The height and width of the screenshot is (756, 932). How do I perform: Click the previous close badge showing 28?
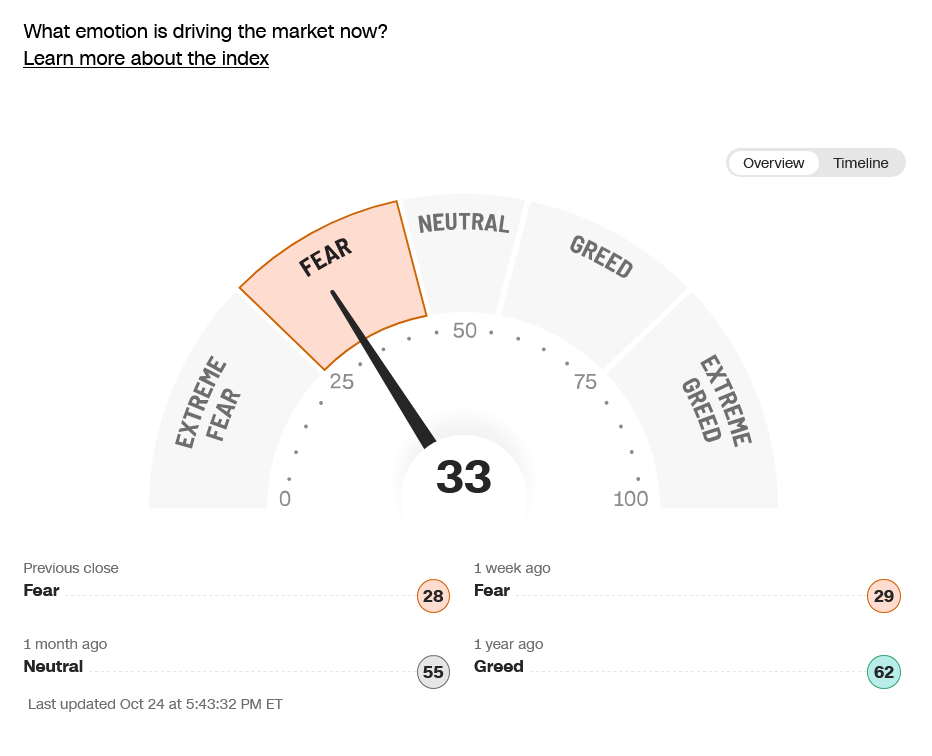click(433, 597)
